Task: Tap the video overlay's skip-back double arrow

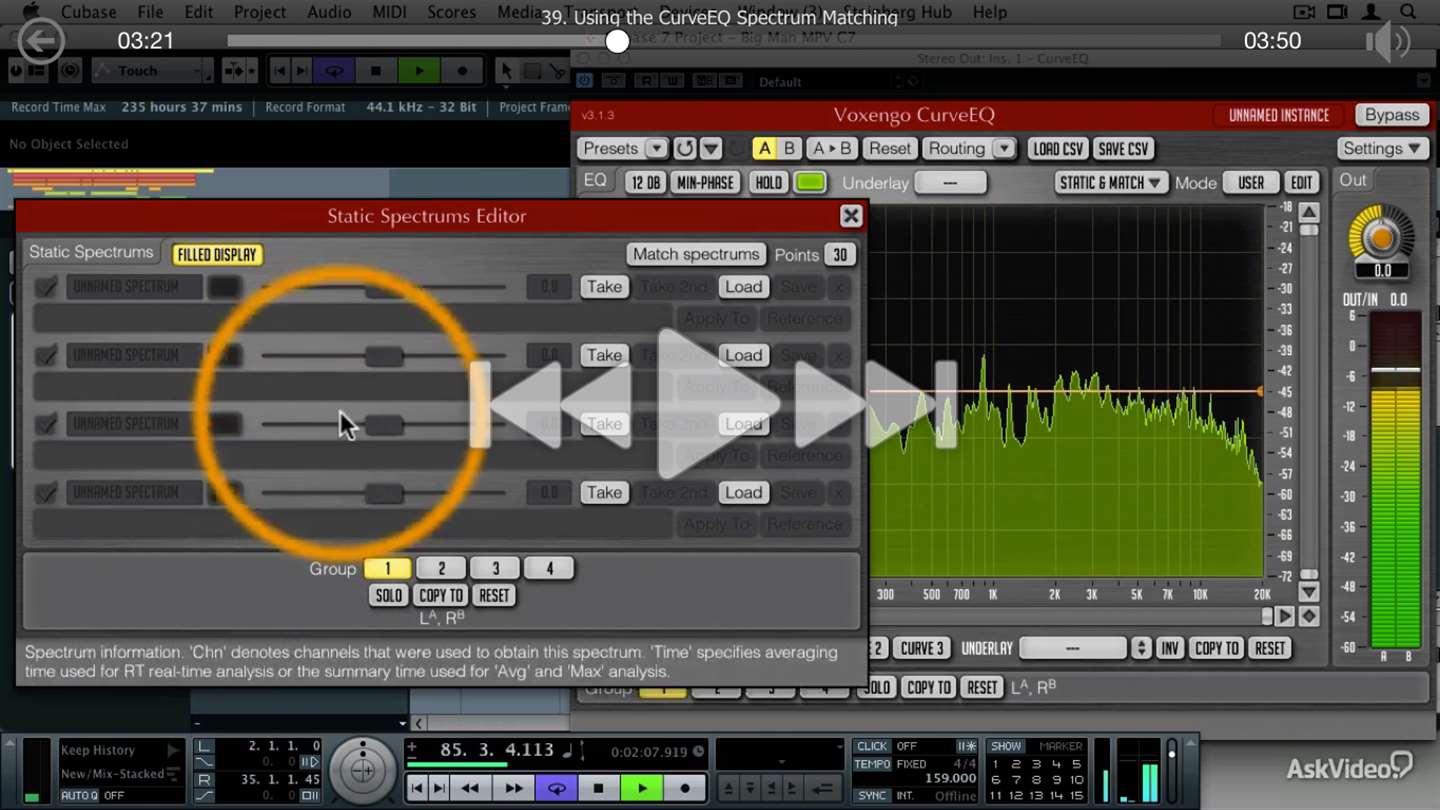Action: [x=548, y=404]
